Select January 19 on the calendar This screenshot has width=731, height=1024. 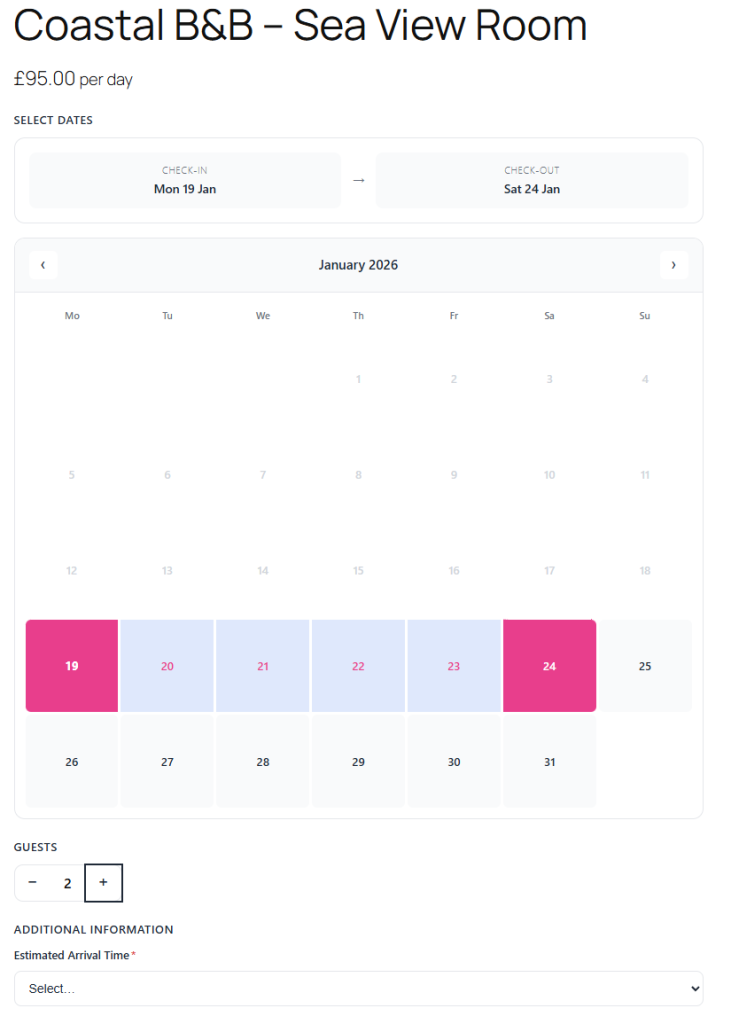tap(72, 666)
